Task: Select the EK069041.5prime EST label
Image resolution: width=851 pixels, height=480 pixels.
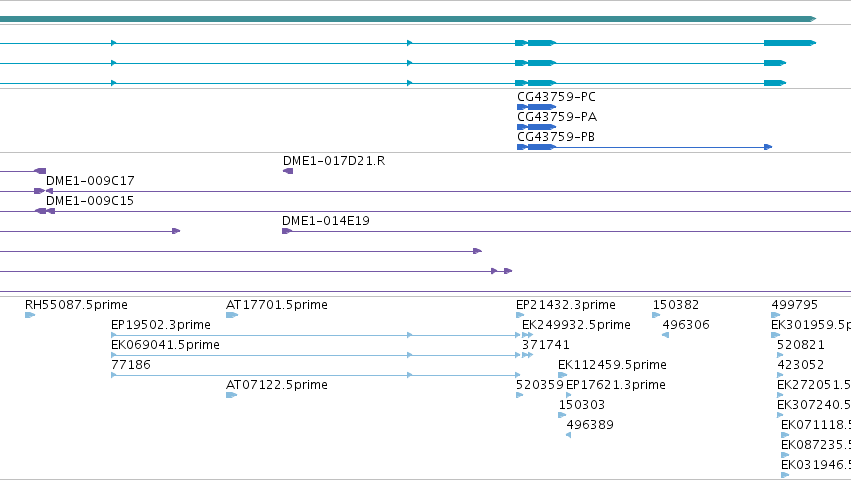Action: click(x=166, y=345)
